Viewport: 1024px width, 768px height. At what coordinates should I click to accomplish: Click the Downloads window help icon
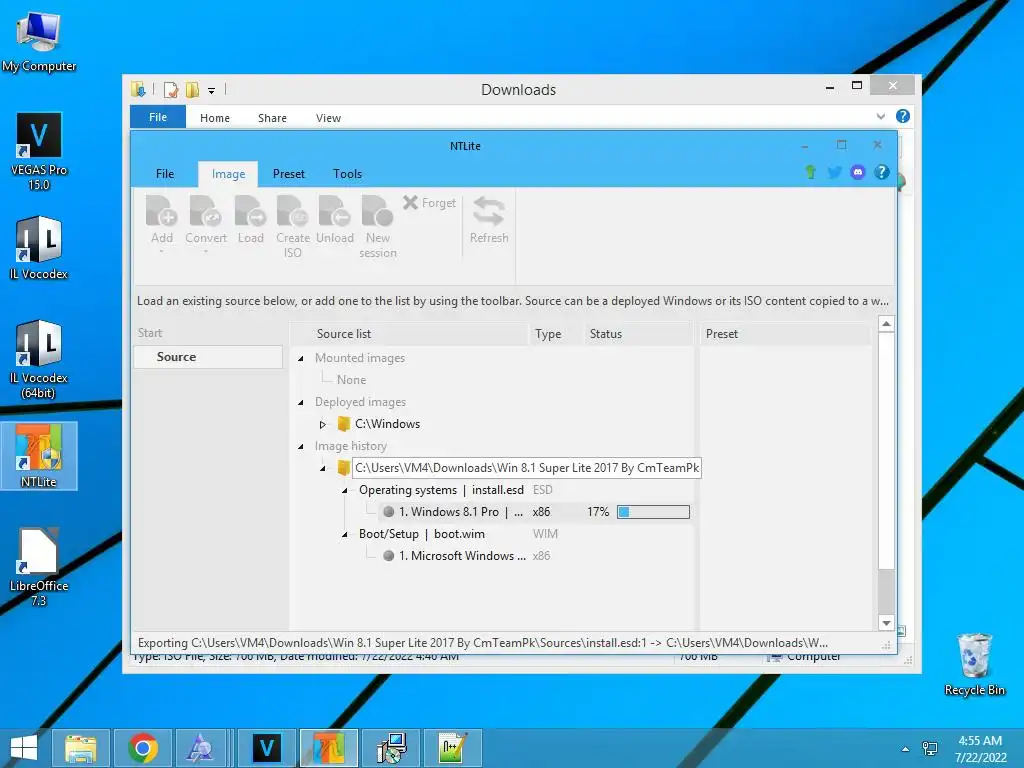point(903,116)
